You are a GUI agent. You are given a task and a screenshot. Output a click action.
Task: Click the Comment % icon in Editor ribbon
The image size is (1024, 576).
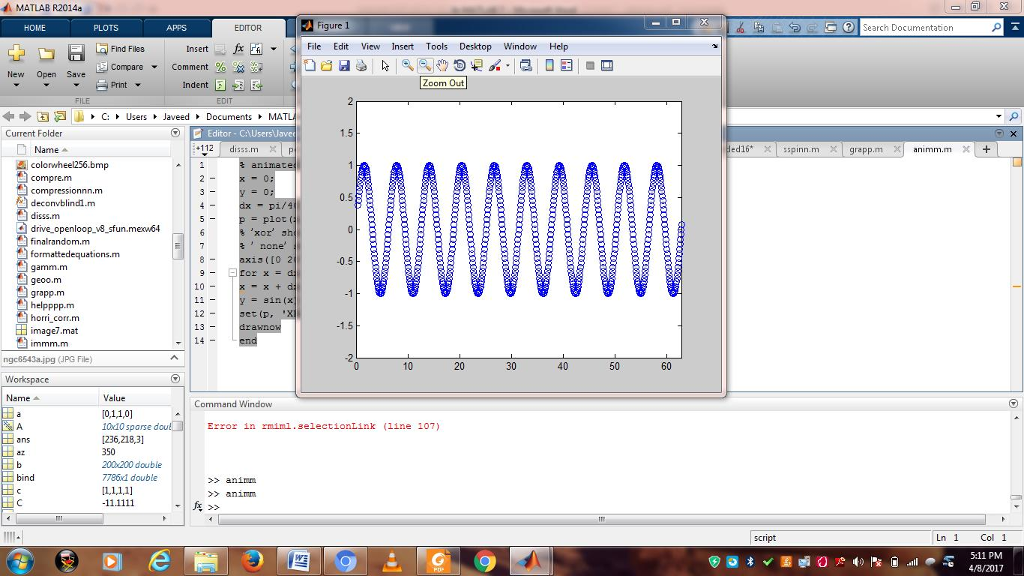point(220,67)
